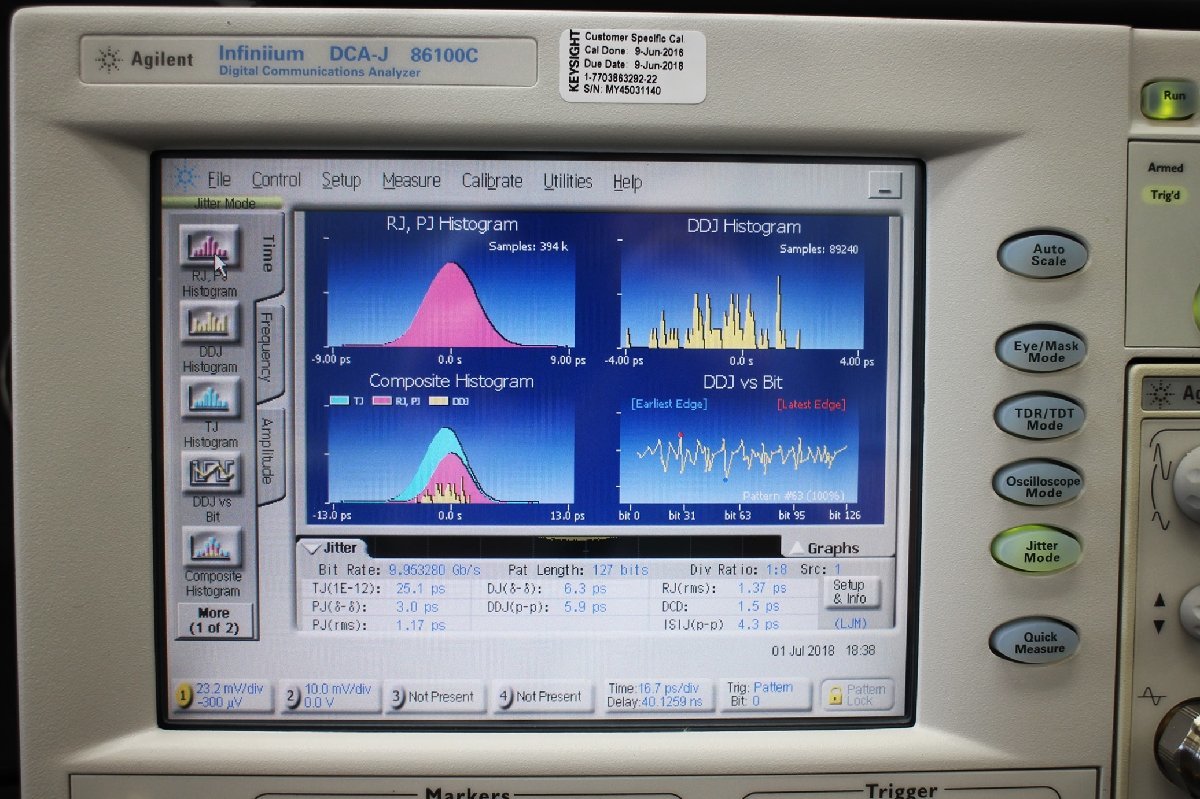The image size is (1200, 799).
Task: Click the Pat Length 127 bits value
Action: [x=620, y=569]
